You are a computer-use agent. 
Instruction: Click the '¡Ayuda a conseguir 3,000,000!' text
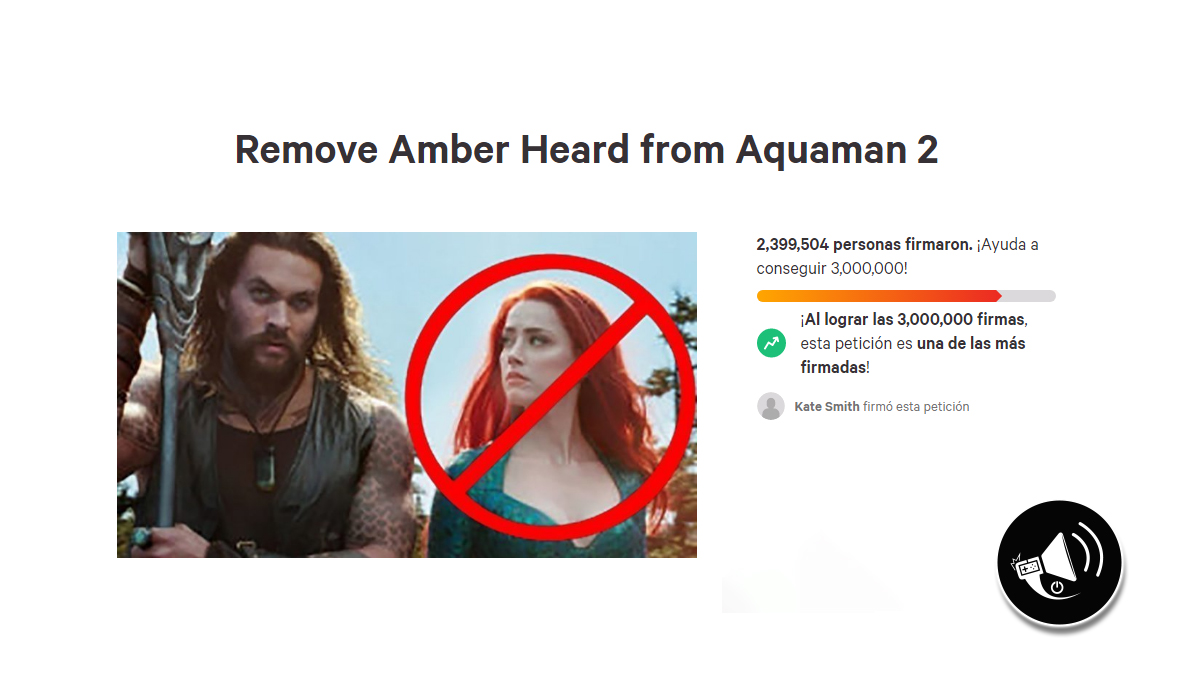click(898, 257)
